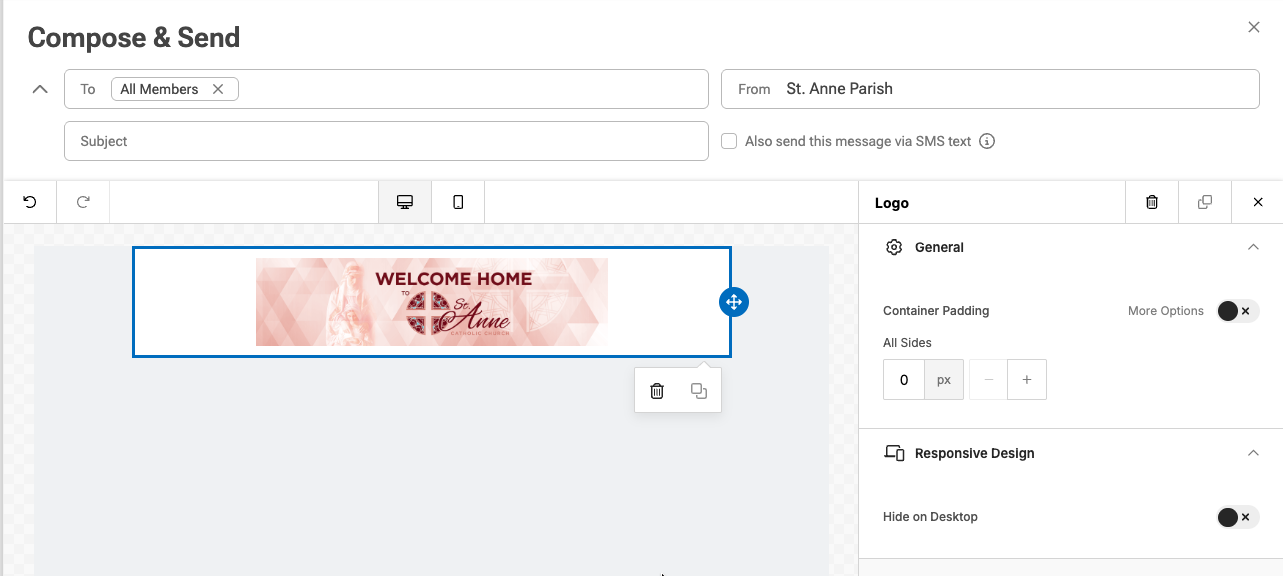1283x576 pixels.
Task: Switch to mobile preview mode
Action: coord(458,202)
